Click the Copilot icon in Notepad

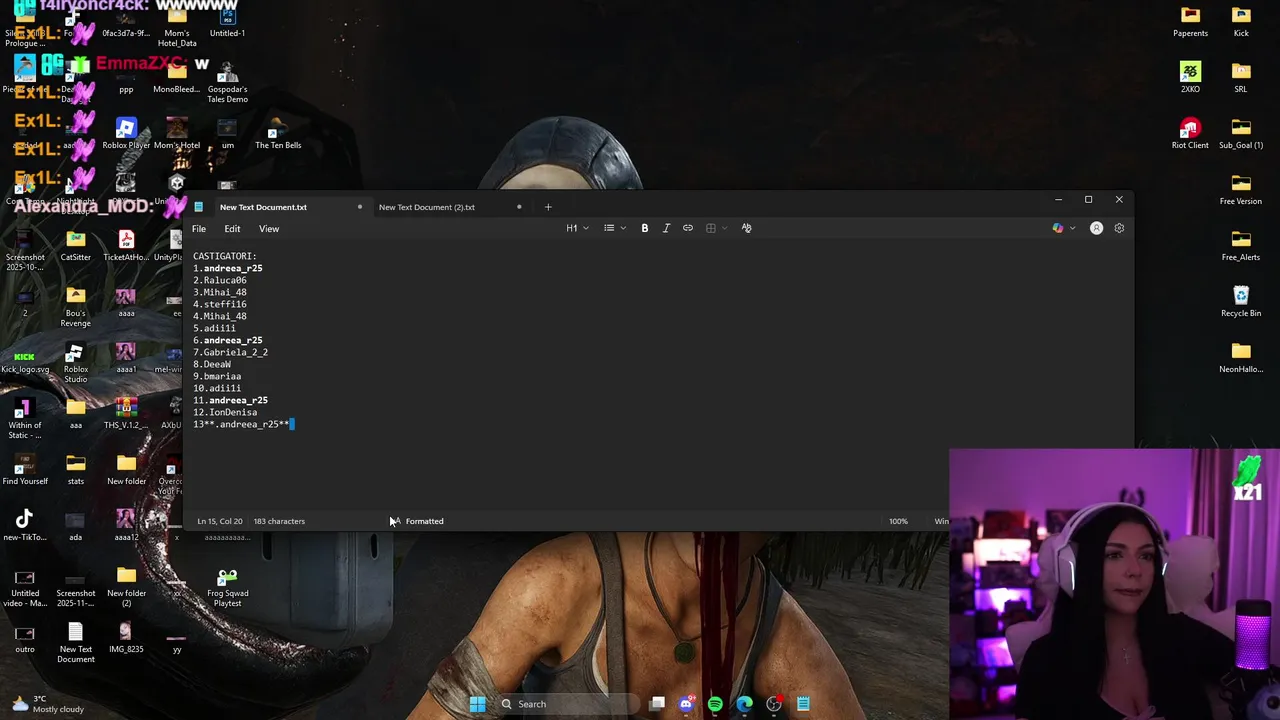point(1058,228)
